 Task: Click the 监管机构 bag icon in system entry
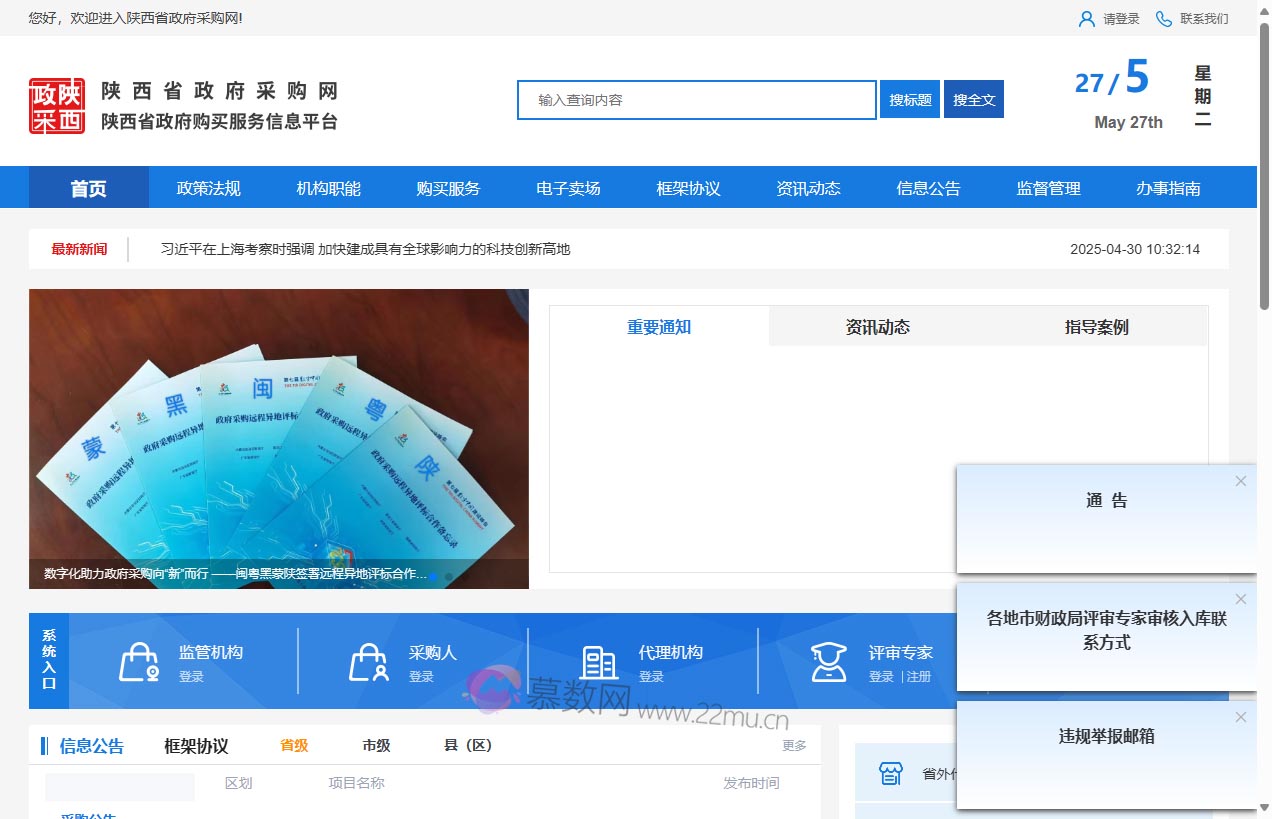click(x=138, y=660)
